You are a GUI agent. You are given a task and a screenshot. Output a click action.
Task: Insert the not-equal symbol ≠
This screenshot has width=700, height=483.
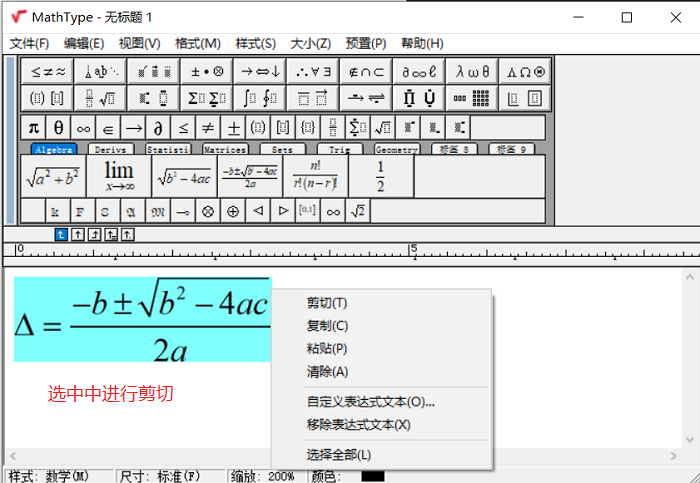point(208,128)
